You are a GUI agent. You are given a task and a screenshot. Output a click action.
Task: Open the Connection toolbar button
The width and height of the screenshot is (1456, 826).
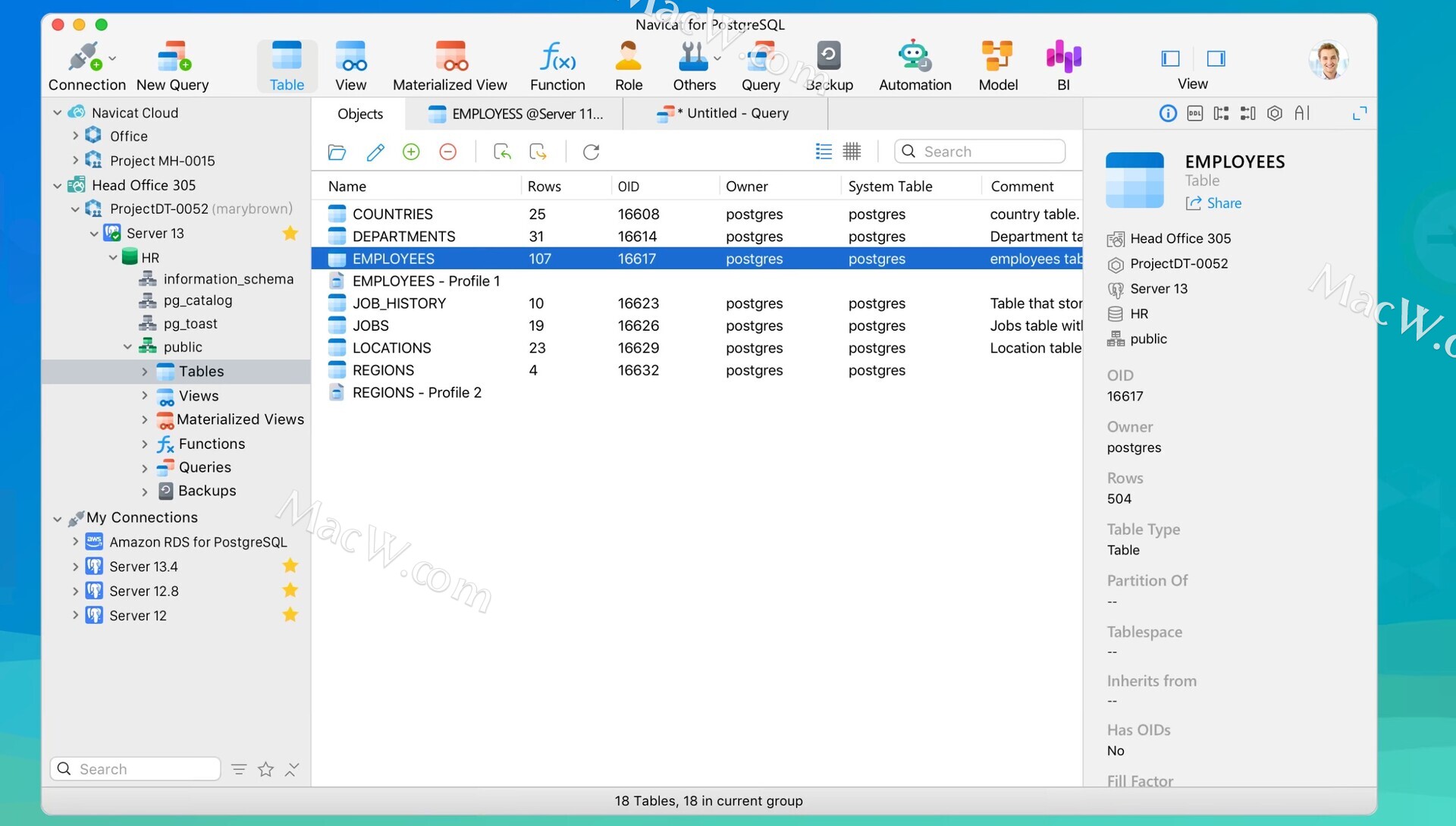(x=86, y=67)
